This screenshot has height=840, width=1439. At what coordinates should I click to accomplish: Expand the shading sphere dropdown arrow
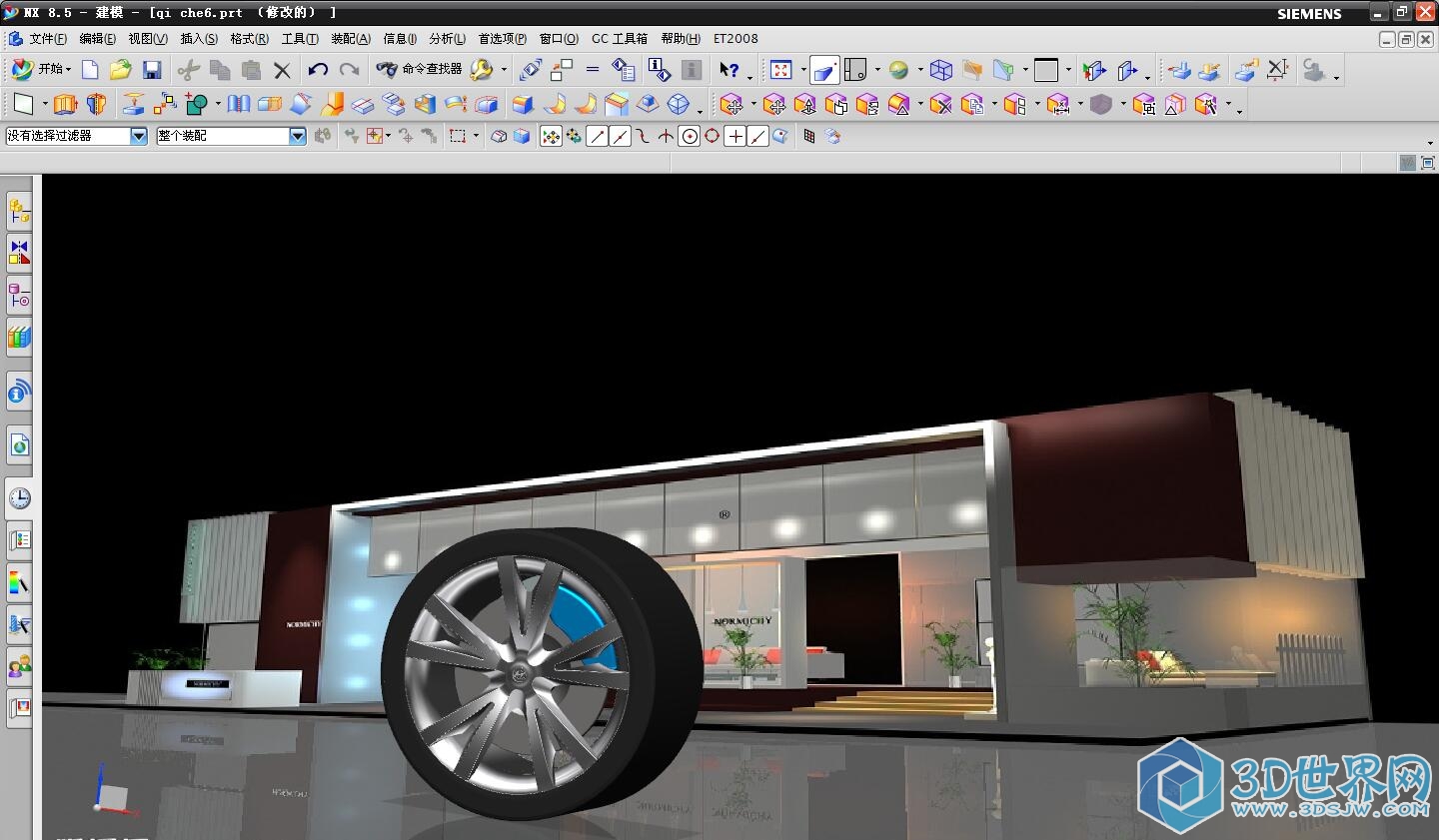point(920,70)
